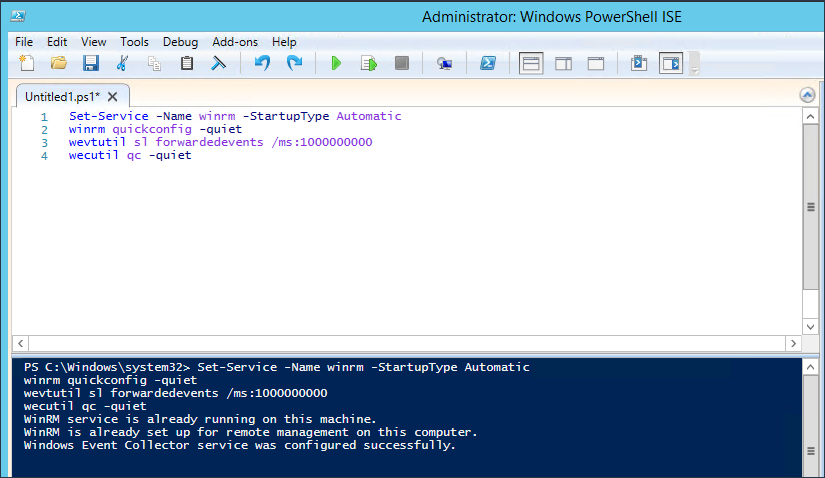The height and width of the screenshot is (478, 825).
Task: Click console pane scroll up arrow
Action: click(810, 367)
